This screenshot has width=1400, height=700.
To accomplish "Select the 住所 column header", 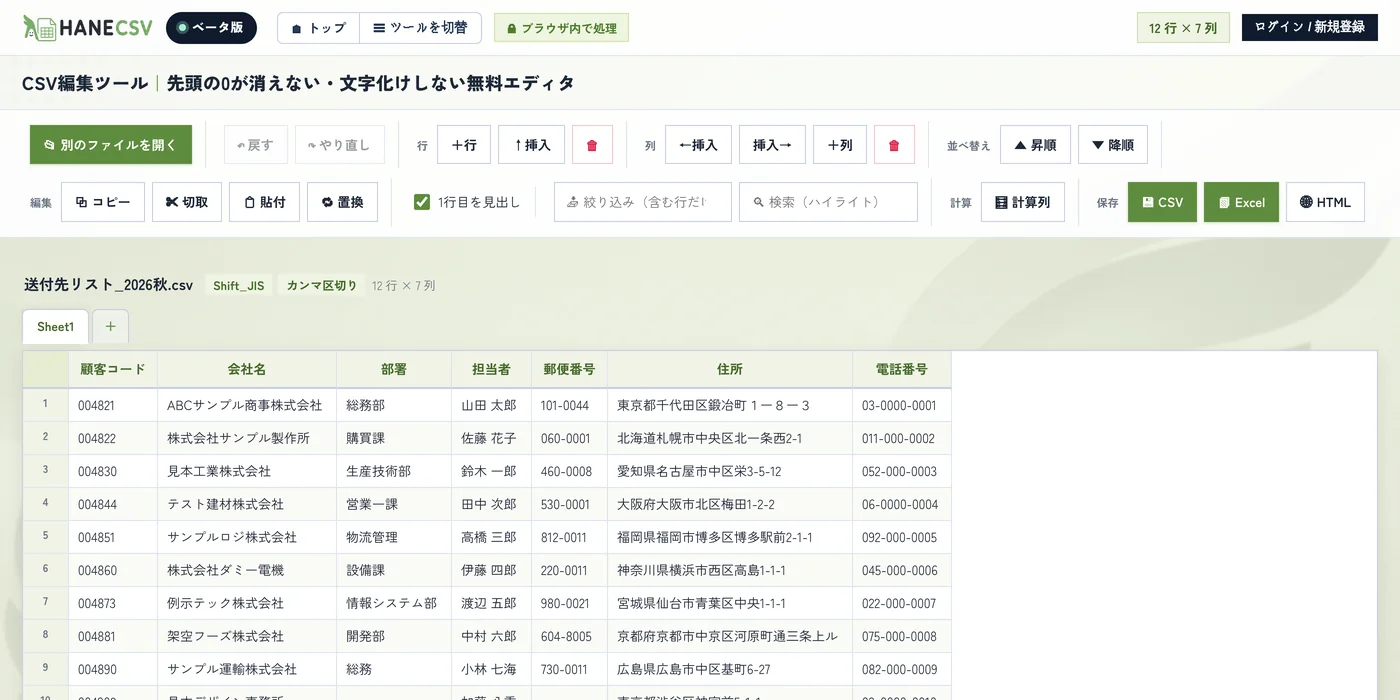I will [x=730, y=369].
